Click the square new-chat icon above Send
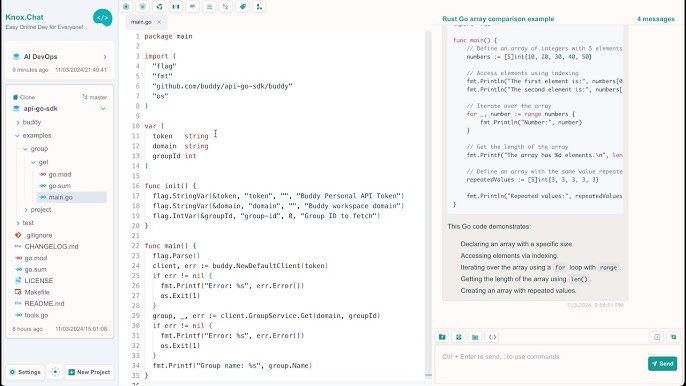This screenshot has width=686, height=386. (657, 337)
